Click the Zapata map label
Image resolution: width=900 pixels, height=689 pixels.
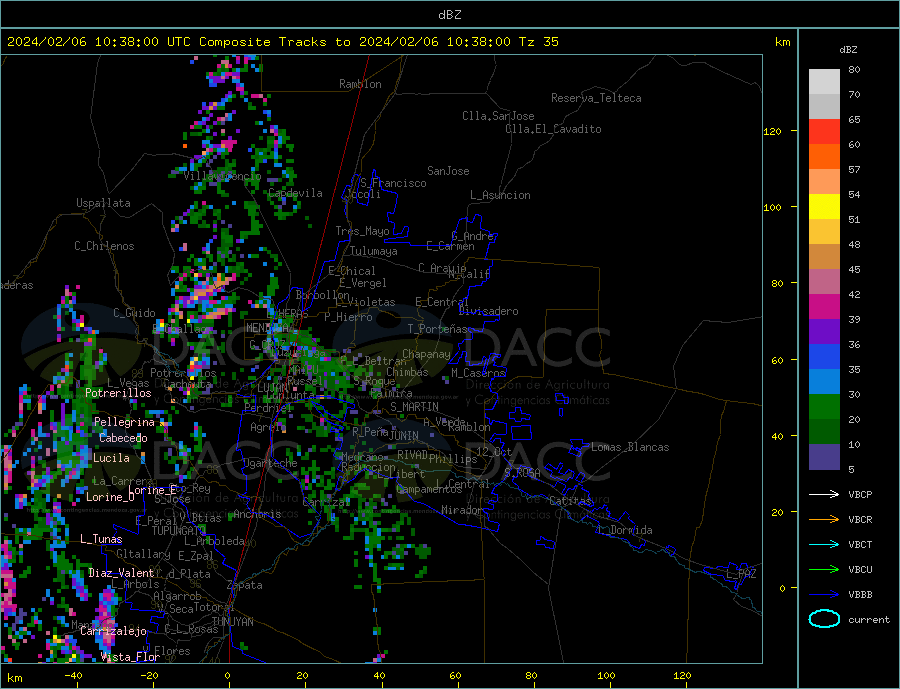pos(245,586)
